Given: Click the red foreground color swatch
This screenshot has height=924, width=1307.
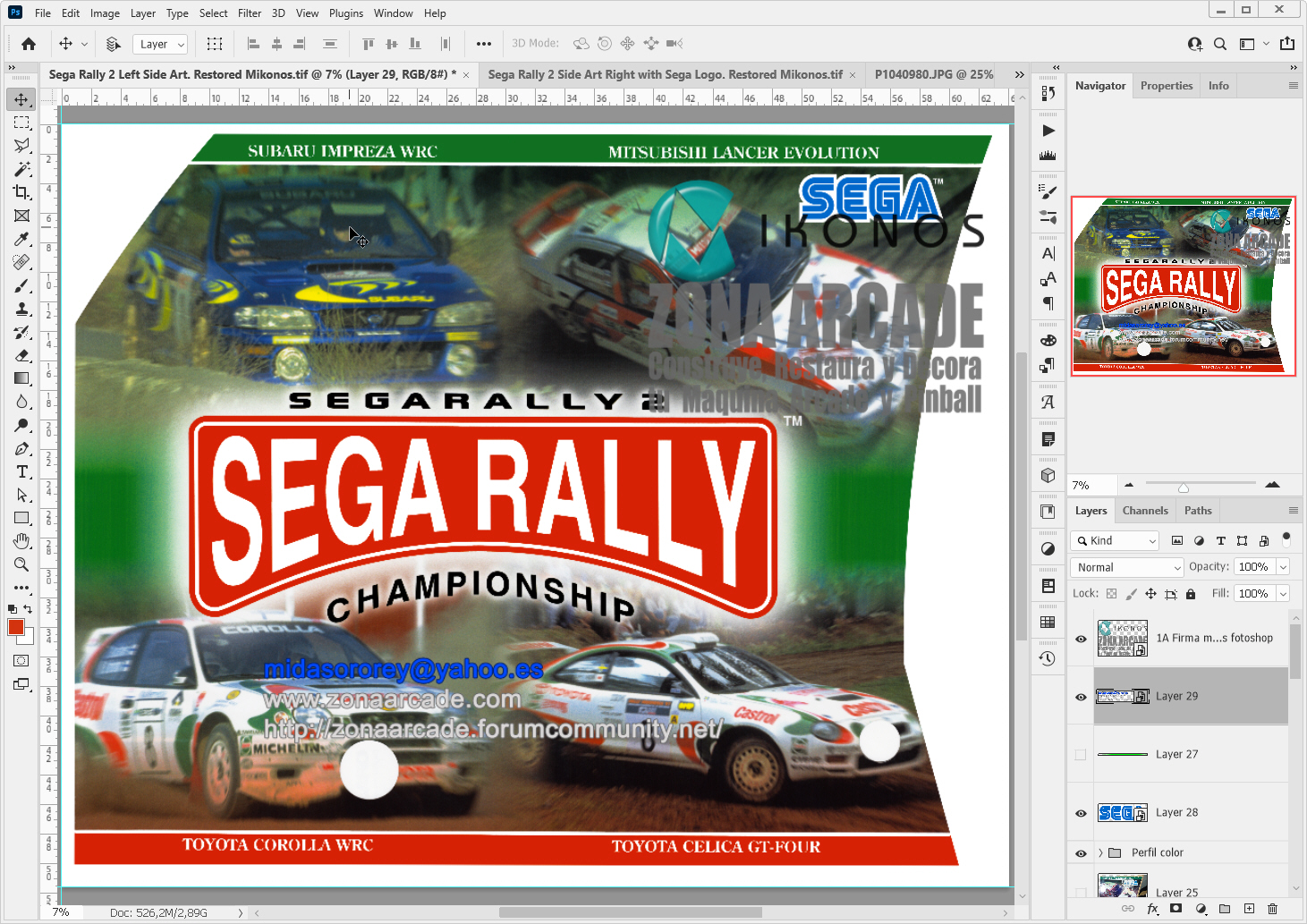Looking at the screenshot, I should [17, 626].
